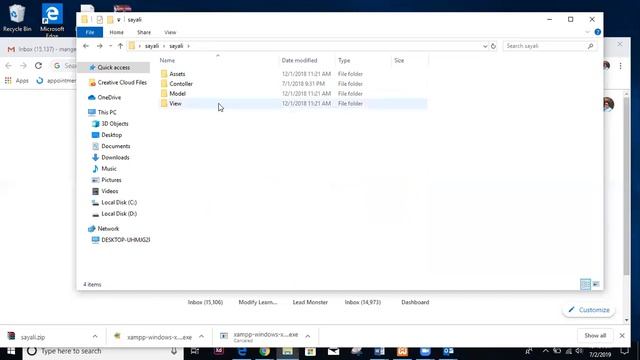The image size is (640, 360).
Task: Open the Assets folder
Action: point(177,74)
